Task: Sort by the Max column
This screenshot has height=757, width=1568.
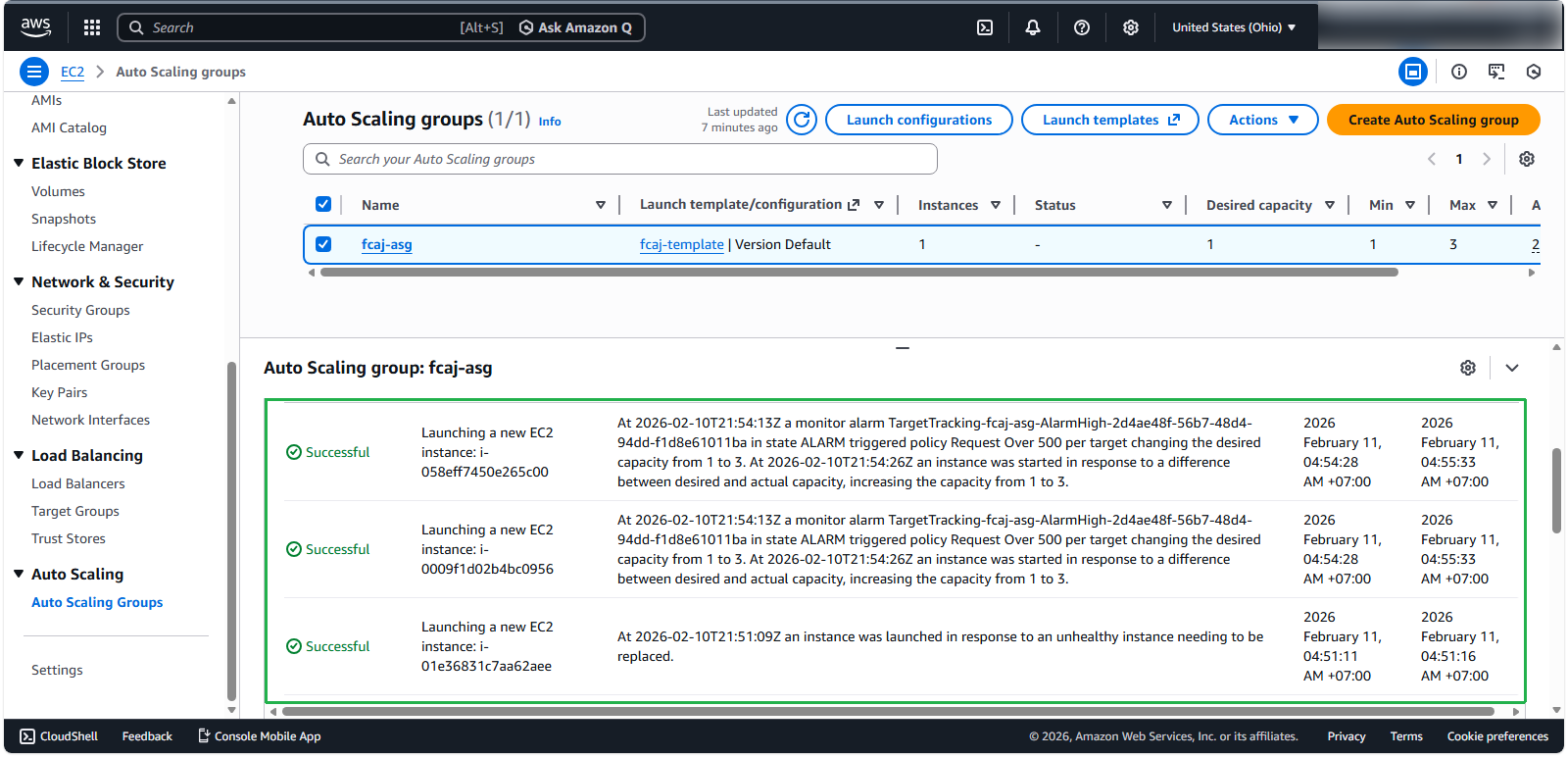Action: tap(1493, 205)
